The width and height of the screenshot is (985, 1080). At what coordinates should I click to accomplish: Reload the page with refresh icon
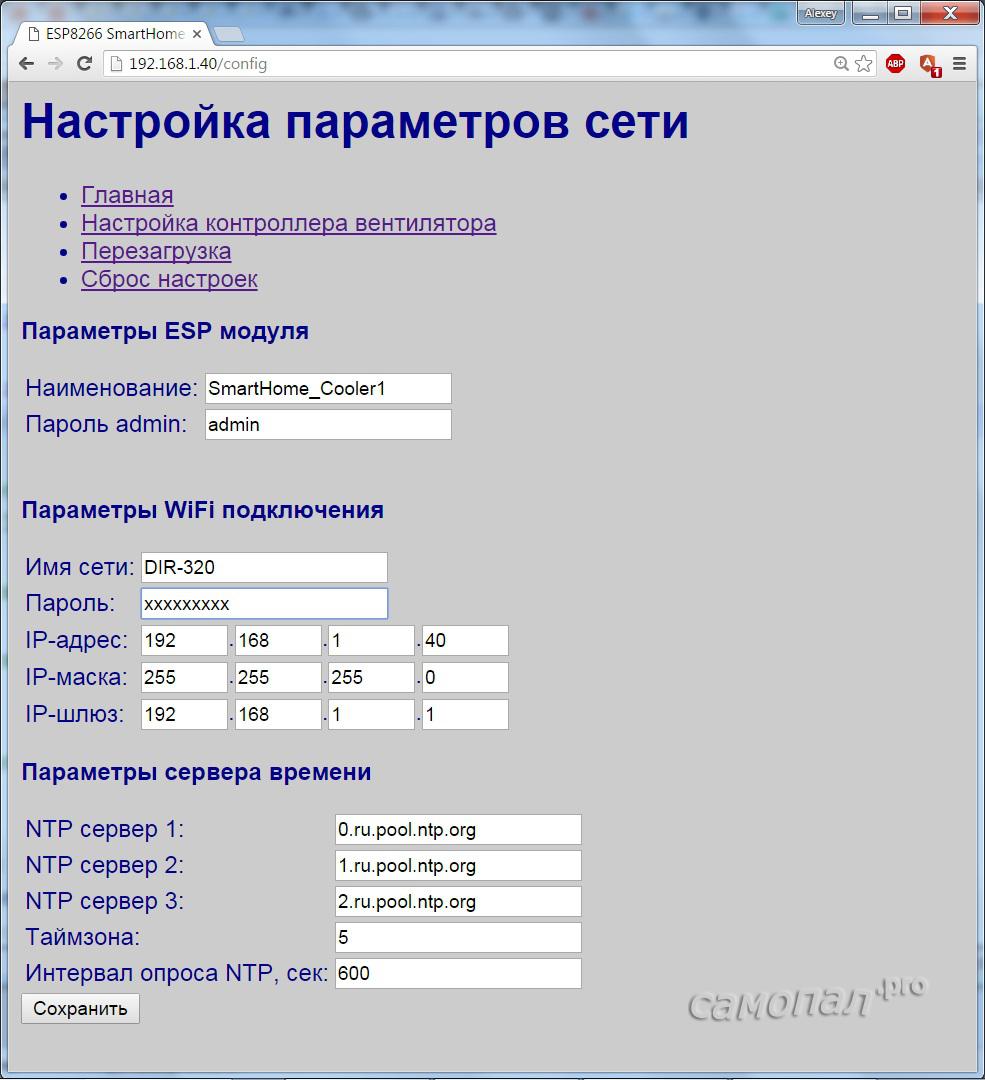84,64
